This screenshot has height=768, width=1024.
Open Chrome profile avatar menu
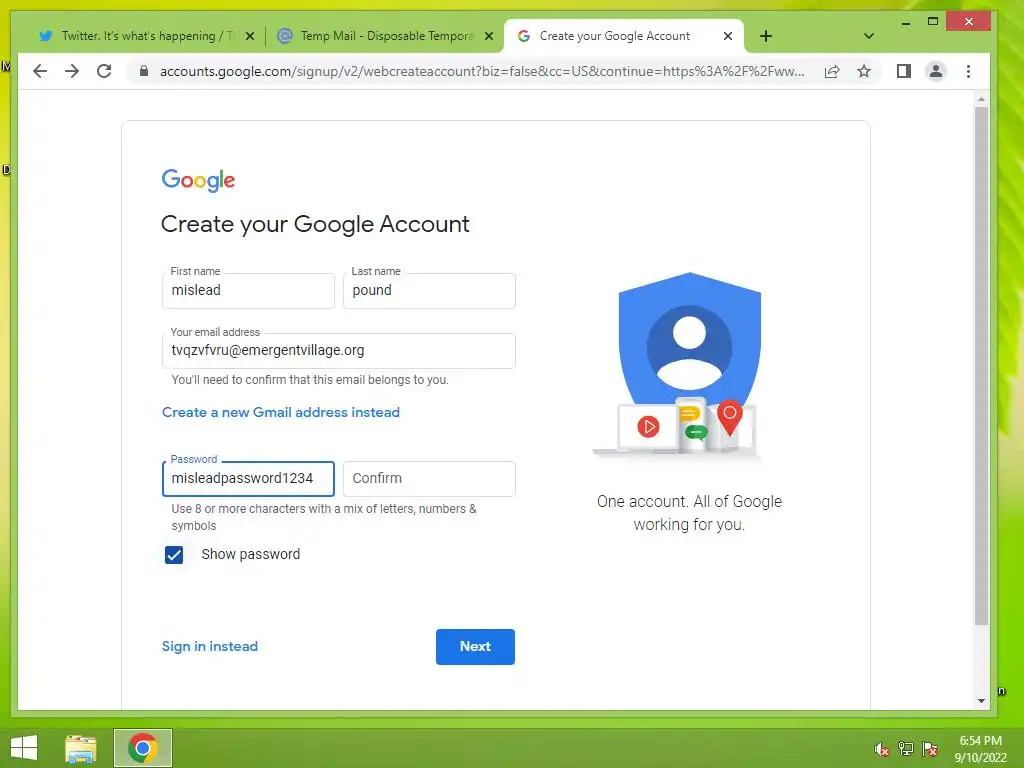[936, 71]
